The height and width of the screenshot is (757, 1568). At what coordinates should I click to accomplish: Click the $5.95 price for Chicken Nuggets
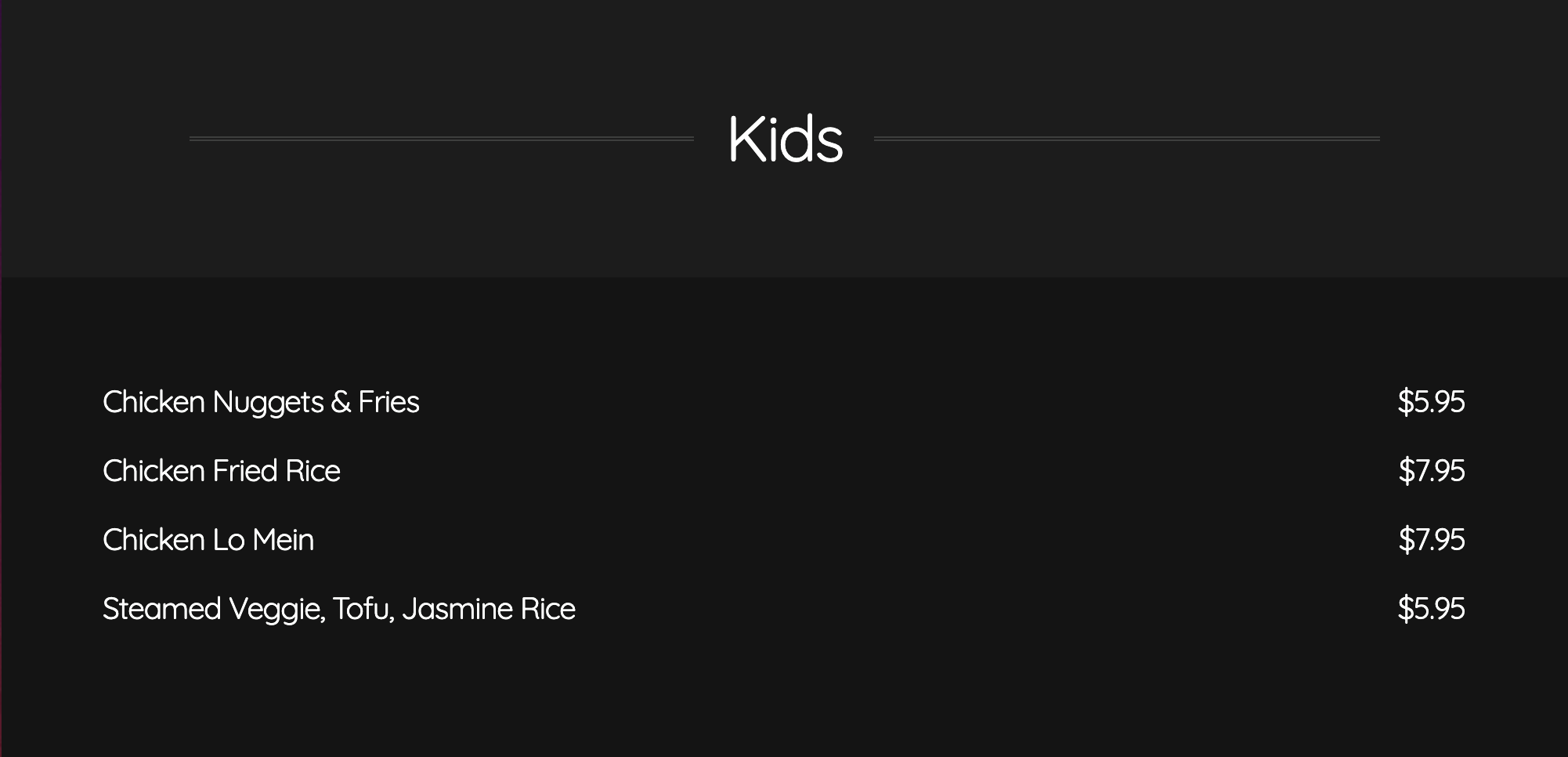1431,402
